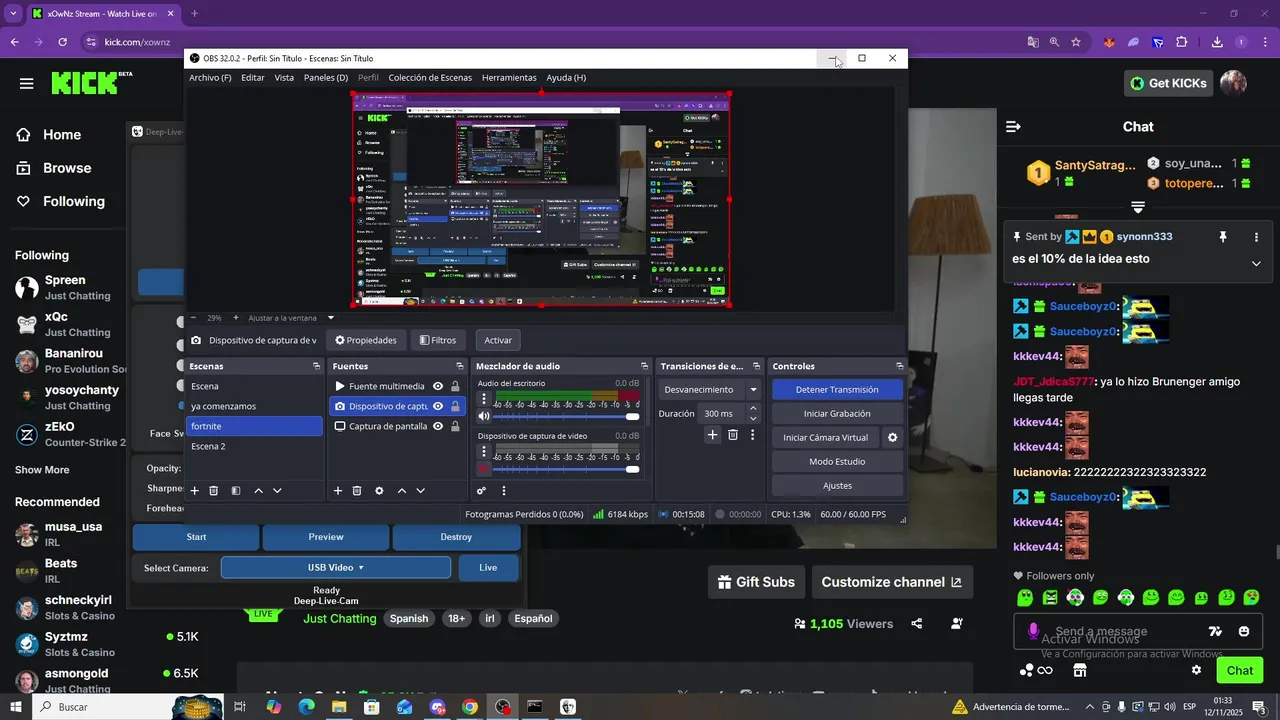Collapse Kick chat panel icon
This screenshot has width=1280, height=720.
[x=1013, y=127]
